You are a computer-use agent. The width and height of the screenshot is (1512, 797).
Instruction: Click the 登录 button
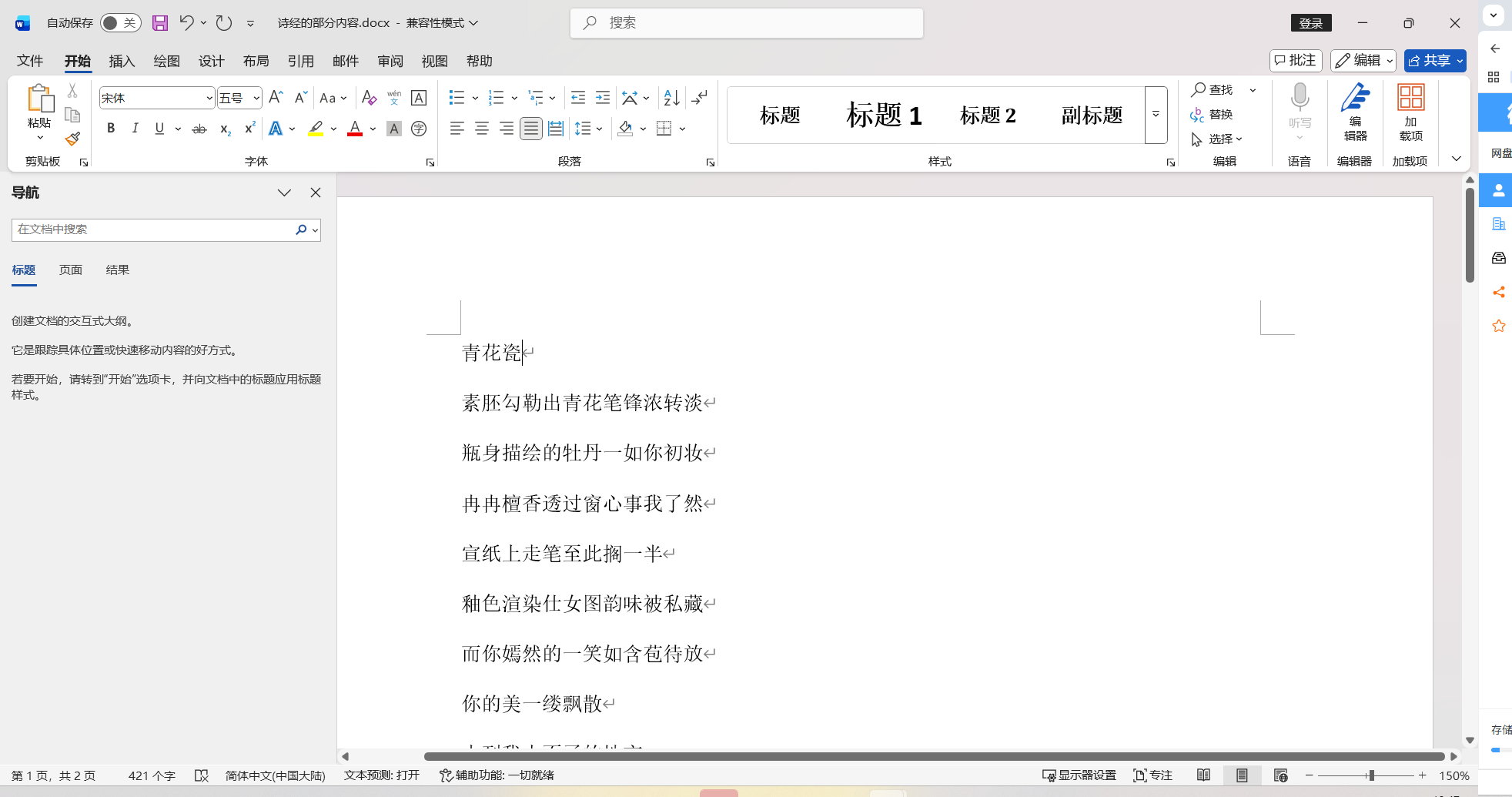coord(1311,23)
